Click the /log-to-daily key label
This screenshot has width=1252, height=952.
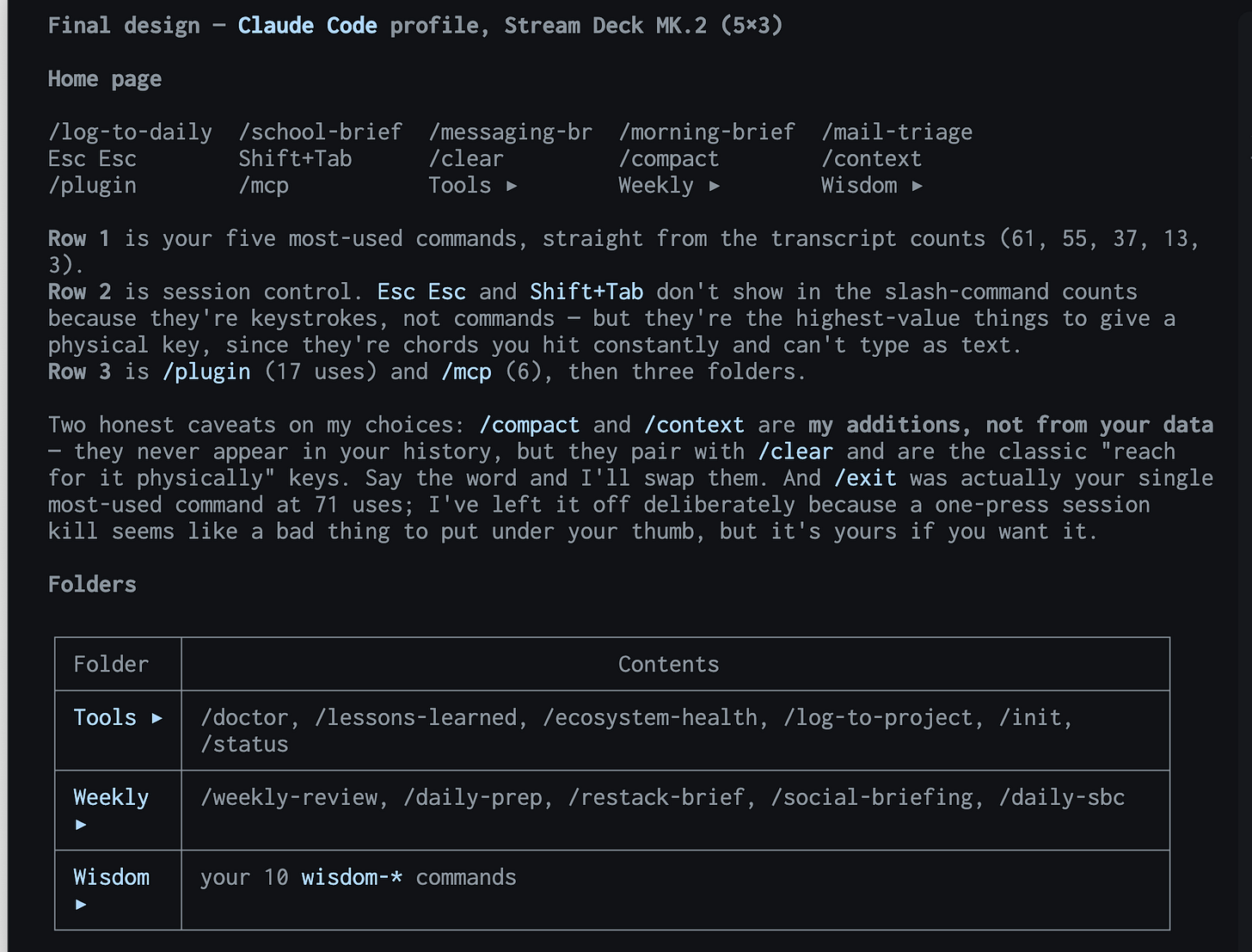point(130,132)
